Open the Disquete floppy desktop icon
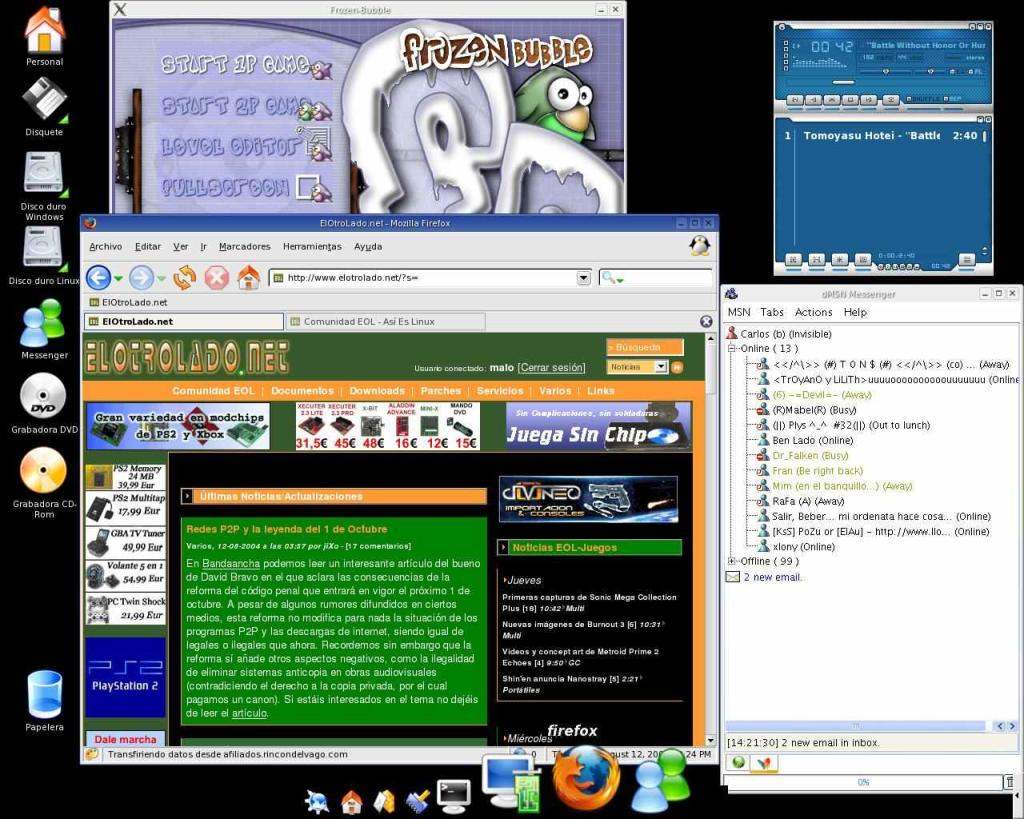This screenshot has height=819, width=1024. click(x=44, y=106)
